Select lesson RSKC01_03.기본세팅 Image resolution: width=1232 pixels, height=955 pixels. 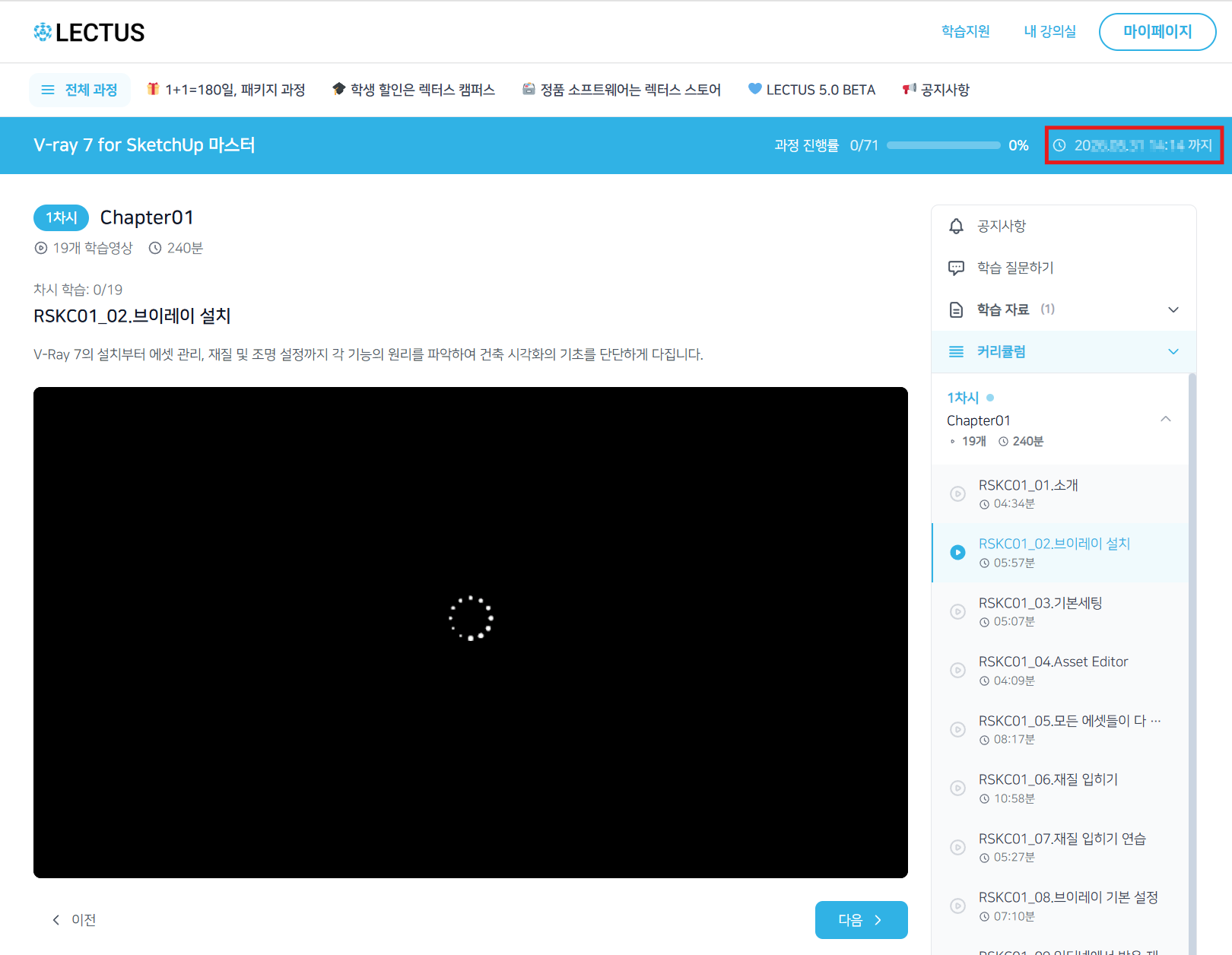[1060, 611]
